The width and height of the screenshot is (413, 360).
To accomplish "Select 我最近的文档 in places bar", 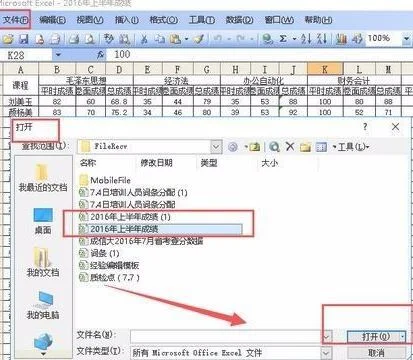I will tap(43, 178).
